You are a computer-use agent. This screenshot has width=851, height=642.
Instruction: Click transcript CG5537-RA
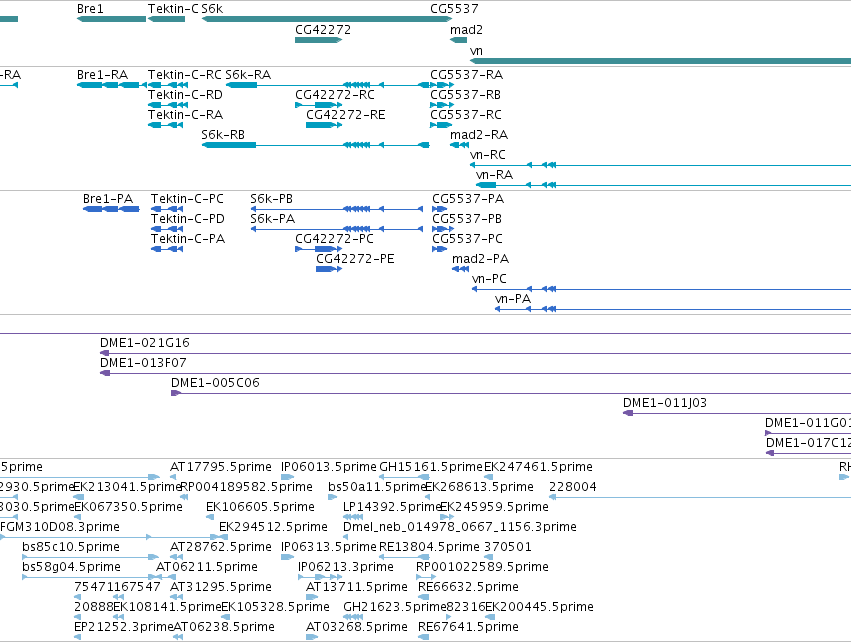click(466, 75)
